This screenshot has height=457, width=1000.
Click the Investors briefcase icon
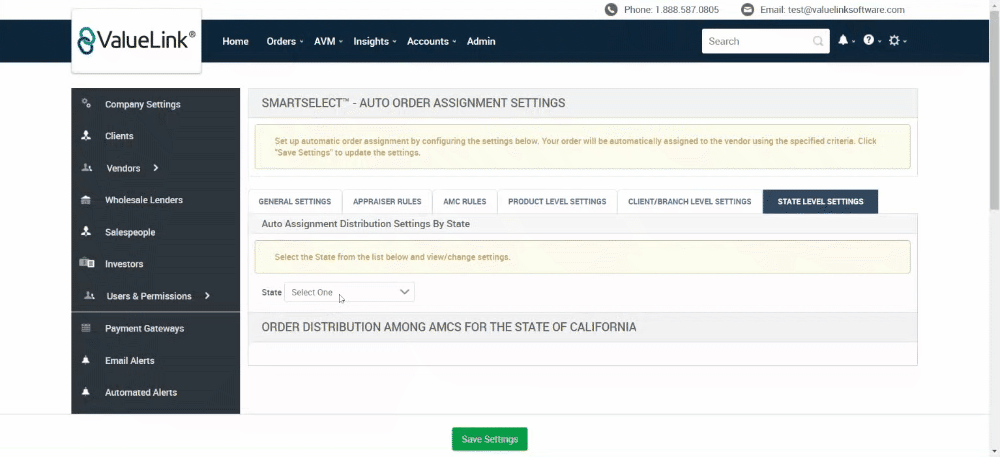pyautogui.click(x=87, y=263)
